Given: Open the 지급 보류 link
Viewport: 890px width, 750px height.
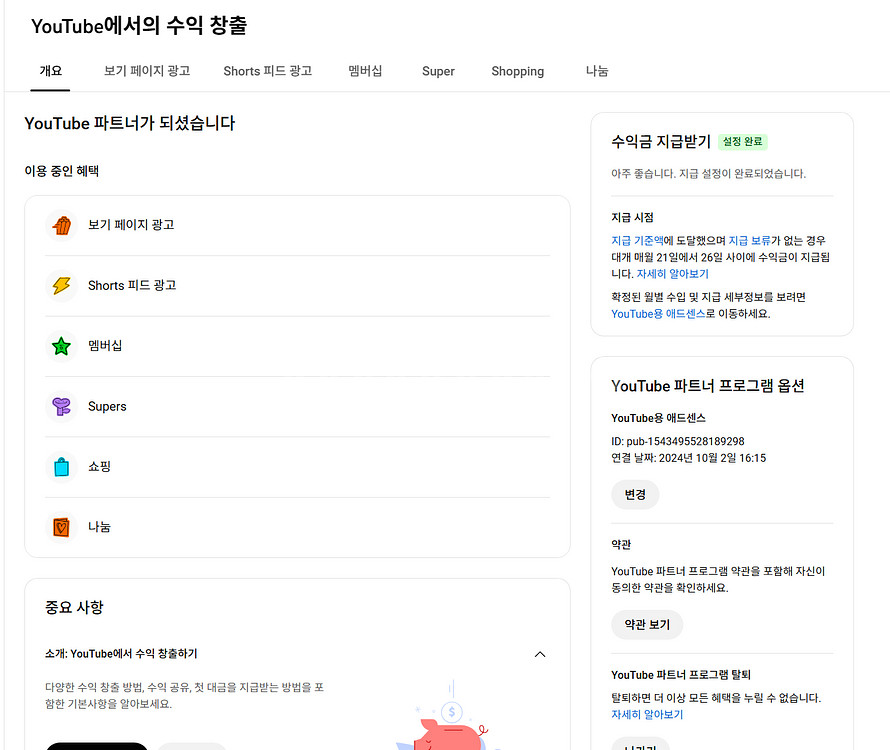Looking at the screenshot, I should point(749,241).
